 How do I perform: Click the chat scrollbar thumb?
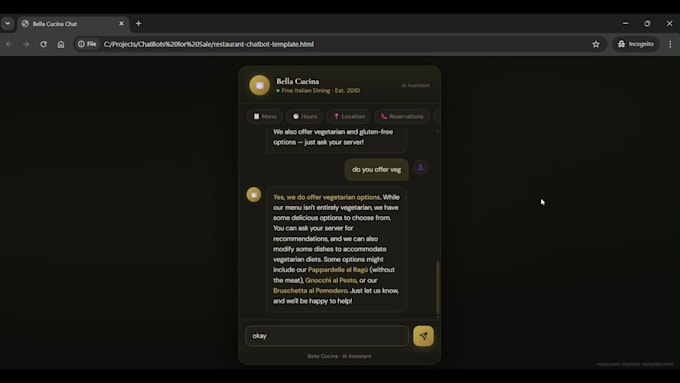point(437,287)
